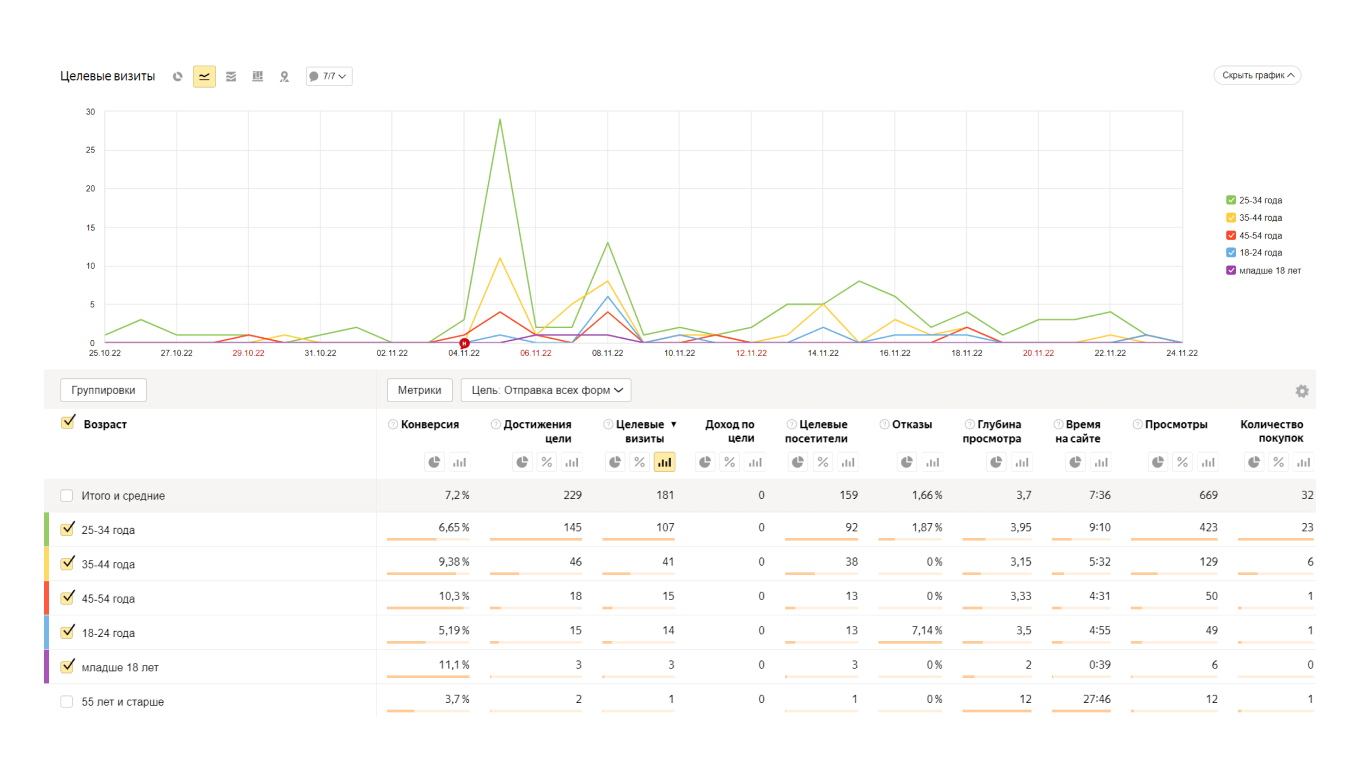
Task: Check the Итого и средние checkbox
Action: point(67,496)
